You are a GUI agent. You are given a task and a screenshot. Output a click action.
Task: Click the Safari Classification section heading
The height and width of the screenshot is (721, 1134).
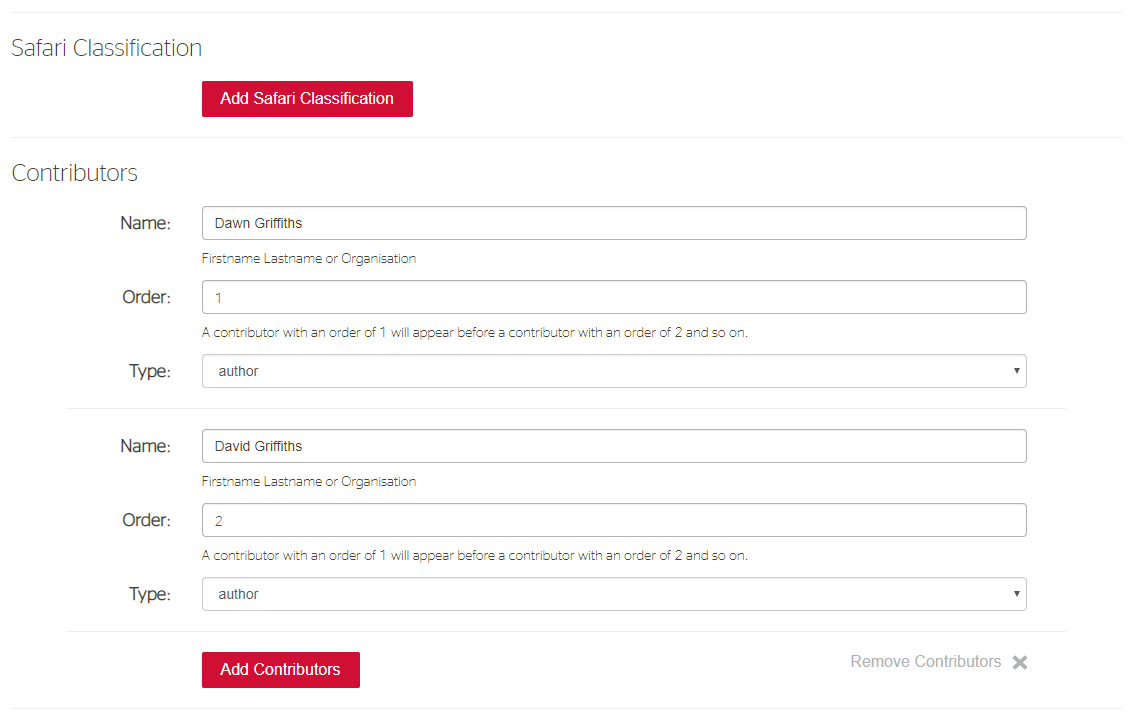[x=106, y=48]
